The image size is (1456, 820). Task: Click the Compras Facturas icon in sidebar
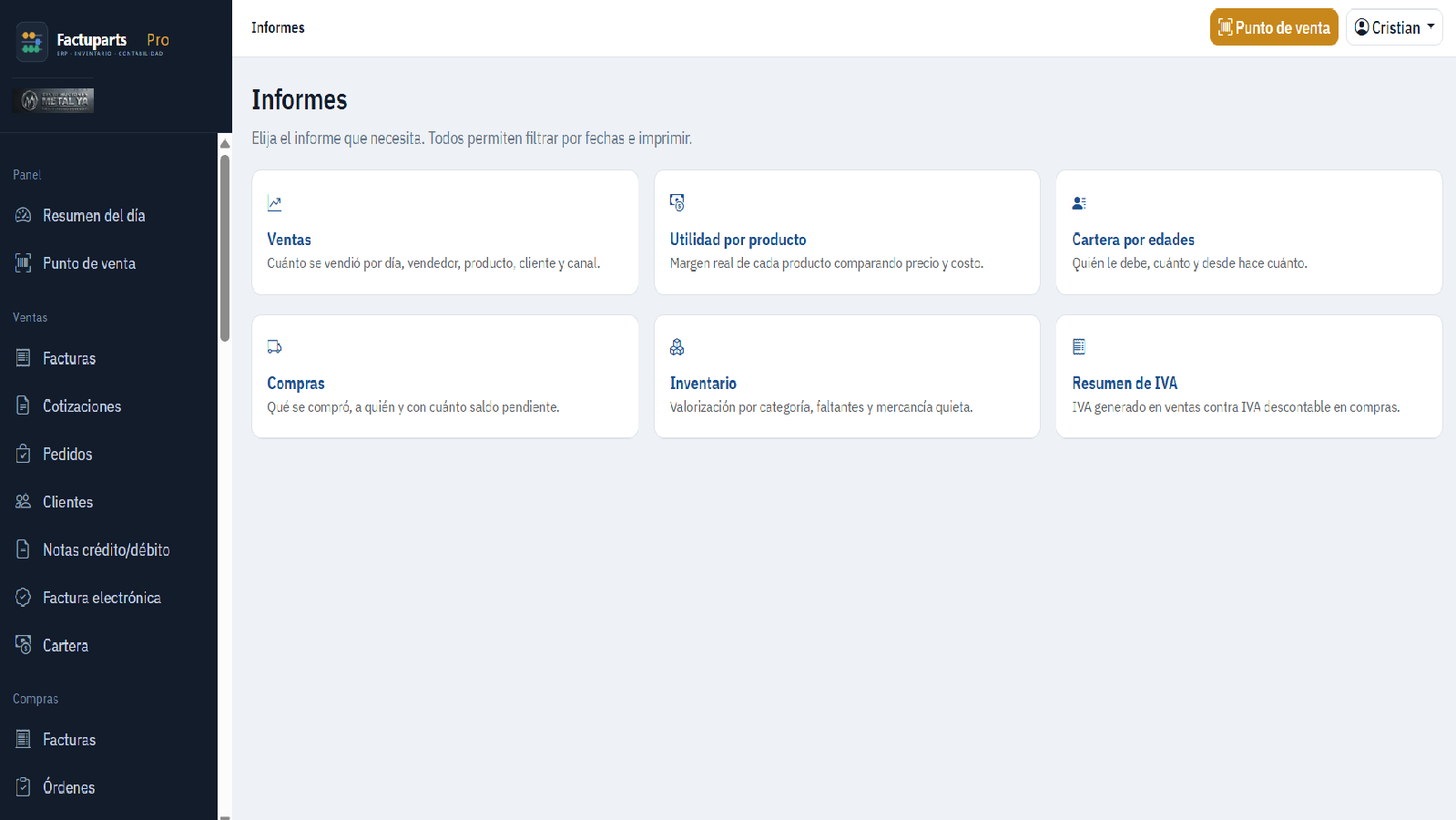[x=24, y=739]
